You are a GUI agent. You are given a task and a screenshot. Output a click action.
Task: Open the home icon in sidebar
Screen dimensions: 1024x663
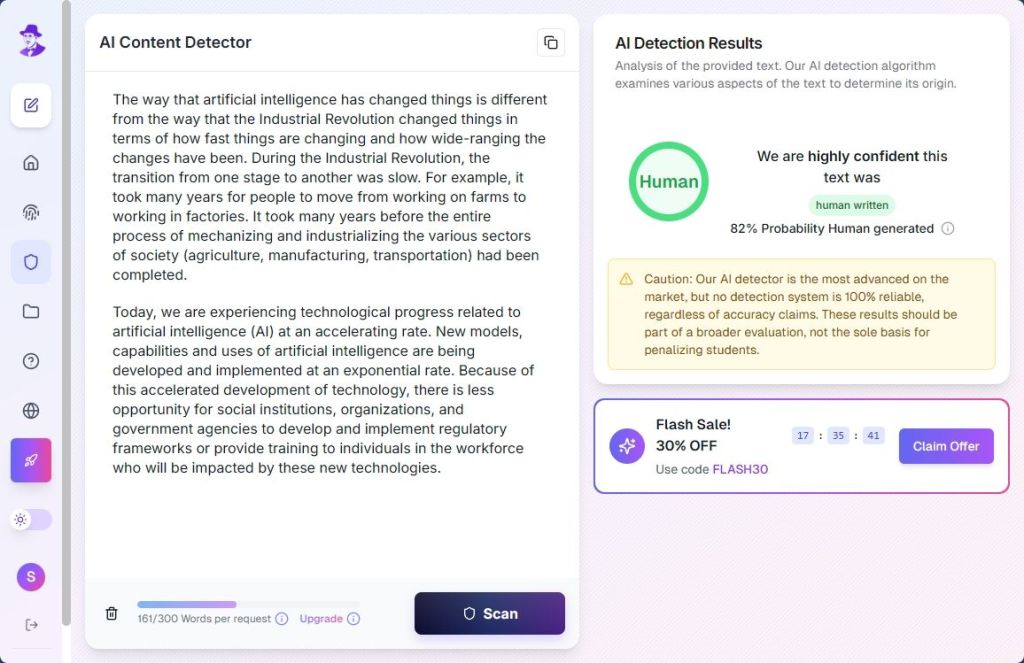31,163
